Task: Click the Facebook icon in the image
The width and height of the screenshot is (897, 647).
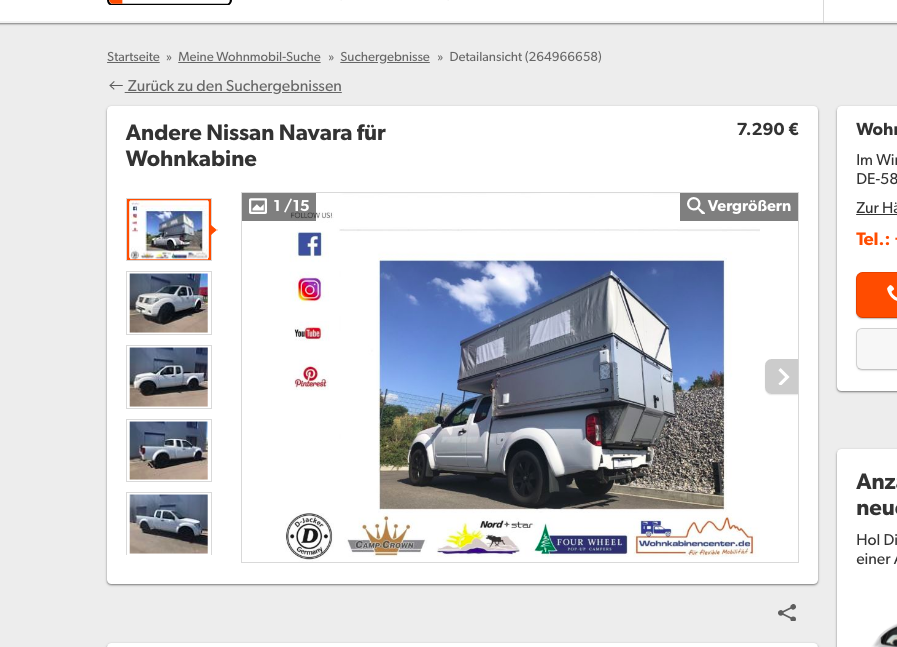Action: tap(309, 244)
